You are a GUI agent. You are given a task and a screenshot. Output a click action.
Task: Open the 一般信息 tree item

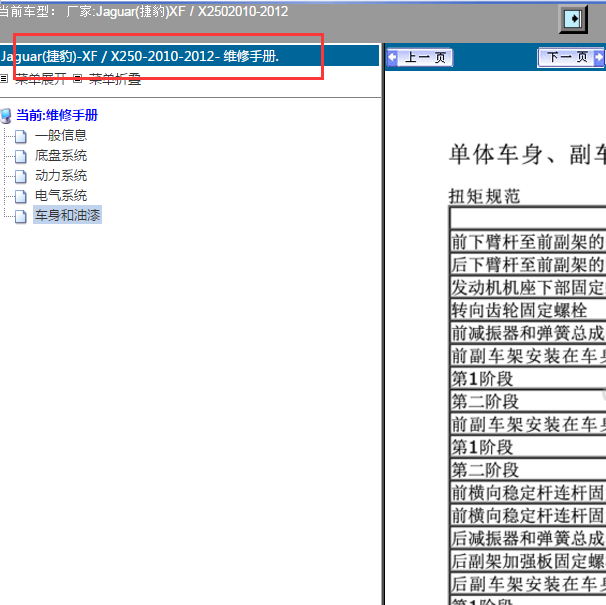click(61, 135)
